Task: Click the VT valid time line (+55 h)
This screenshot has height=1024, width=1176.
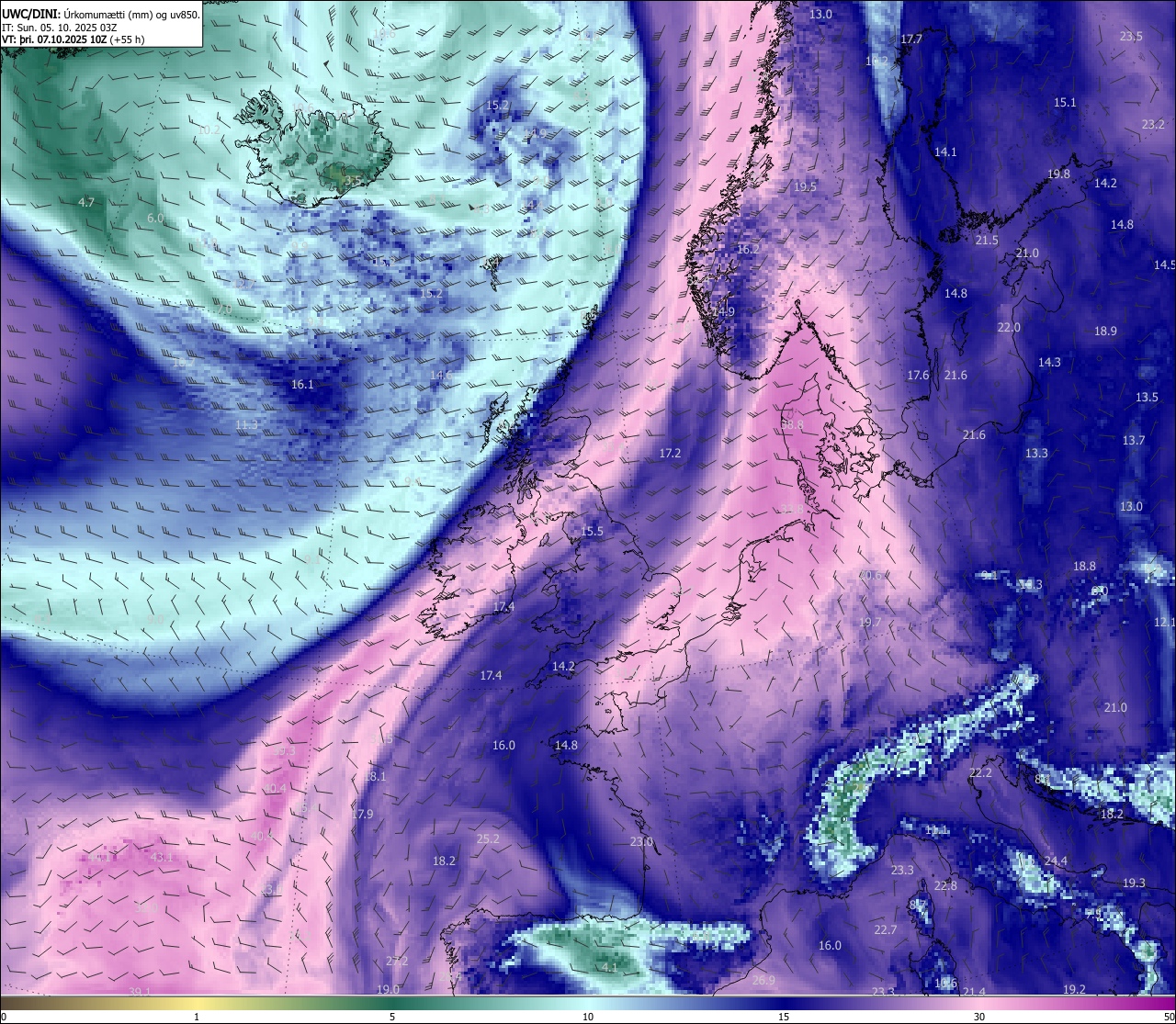Action: coord(73,39)
